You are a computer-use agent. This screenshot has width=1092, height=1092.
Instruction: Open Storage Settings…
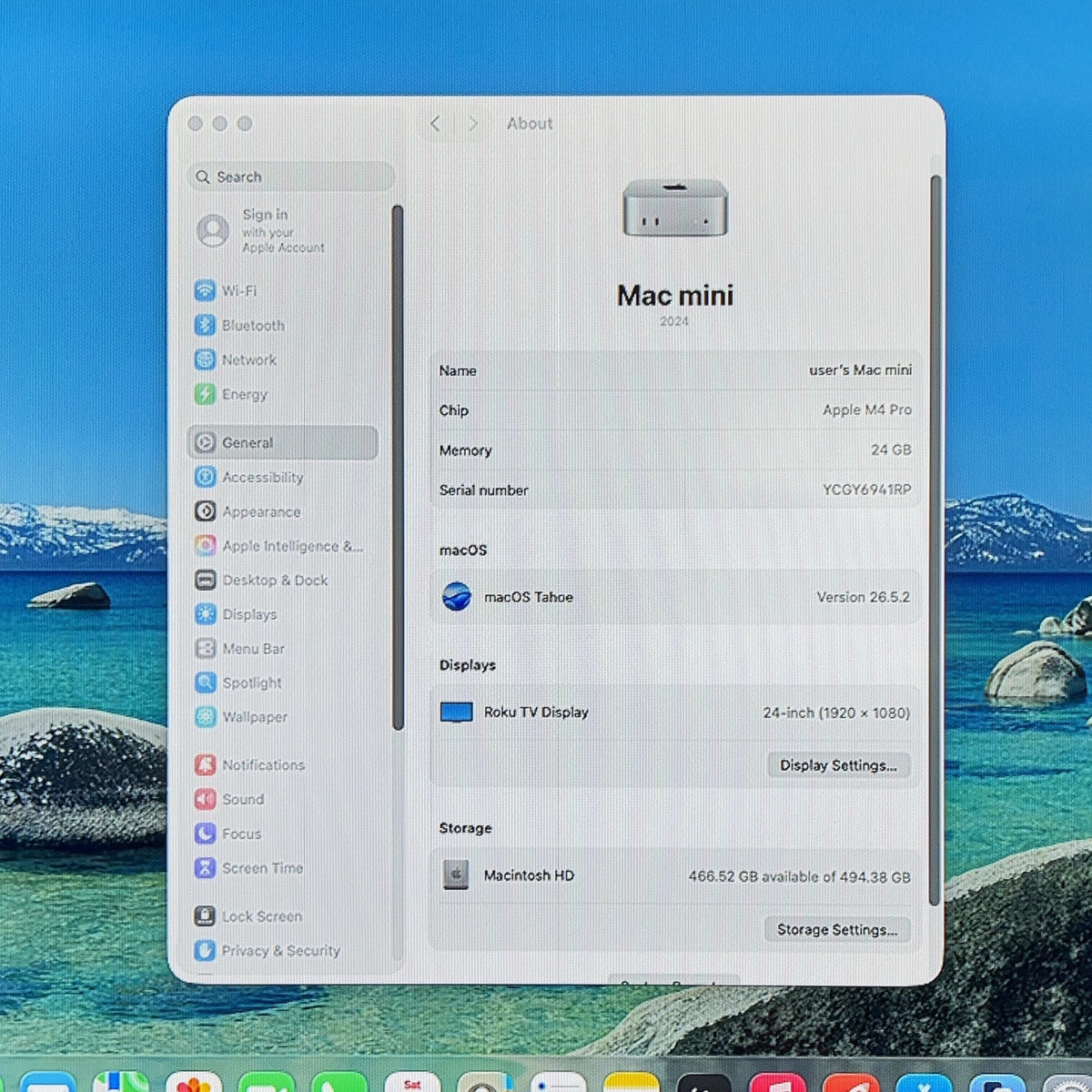(837, 929)
